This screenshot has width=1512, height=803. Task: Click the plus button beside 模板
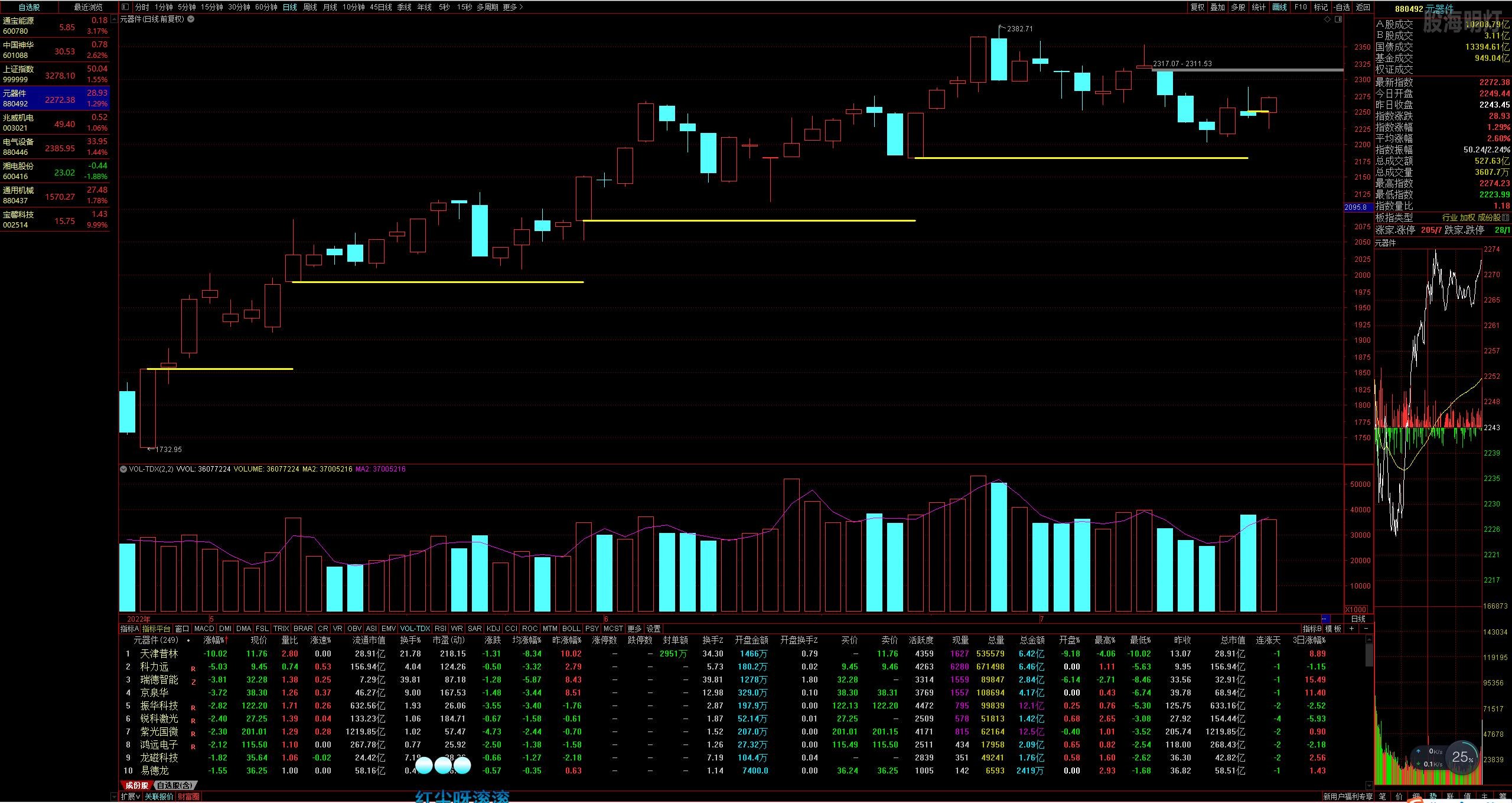[x=1351, y=629]
